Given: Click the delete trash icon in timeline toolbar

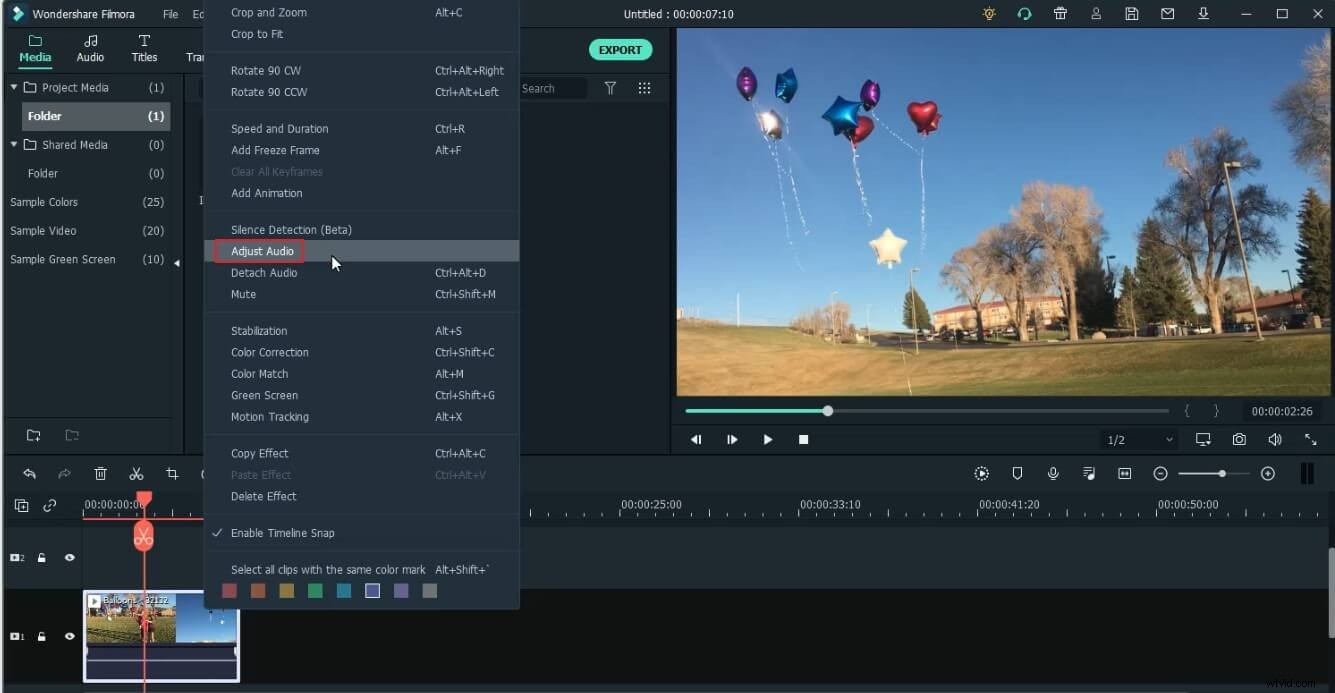Looking at the screenshot, I should [101, 474].
